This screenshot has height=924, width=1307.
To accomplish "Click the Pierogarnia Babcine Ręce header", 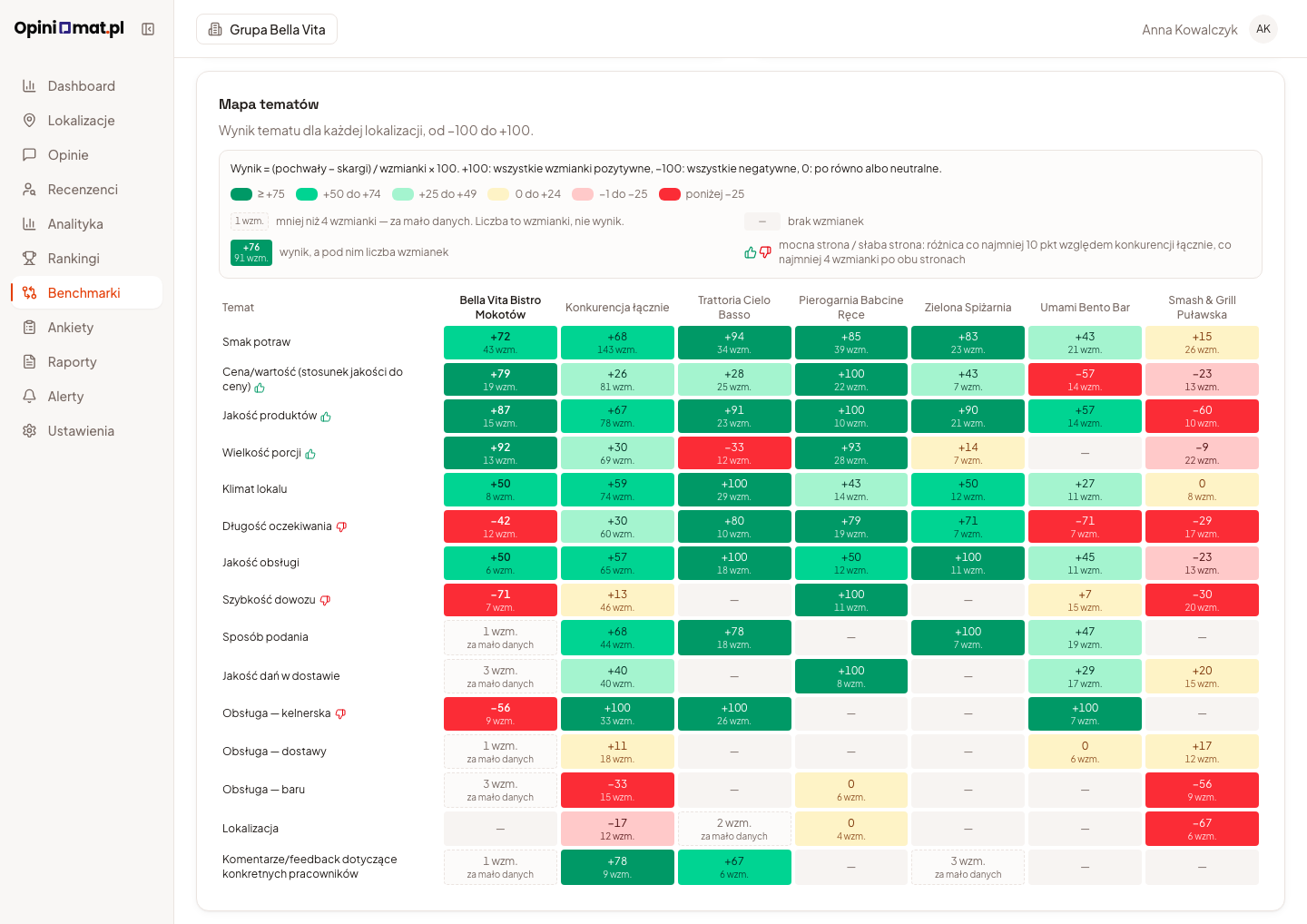I will (x=851, y=307).
